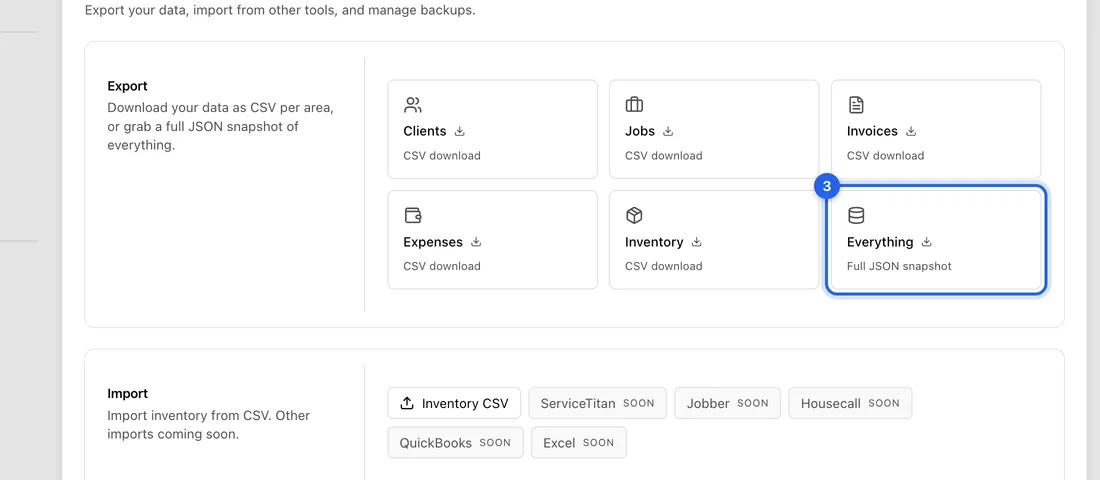Click the Housecall import chip

[850, 404]
